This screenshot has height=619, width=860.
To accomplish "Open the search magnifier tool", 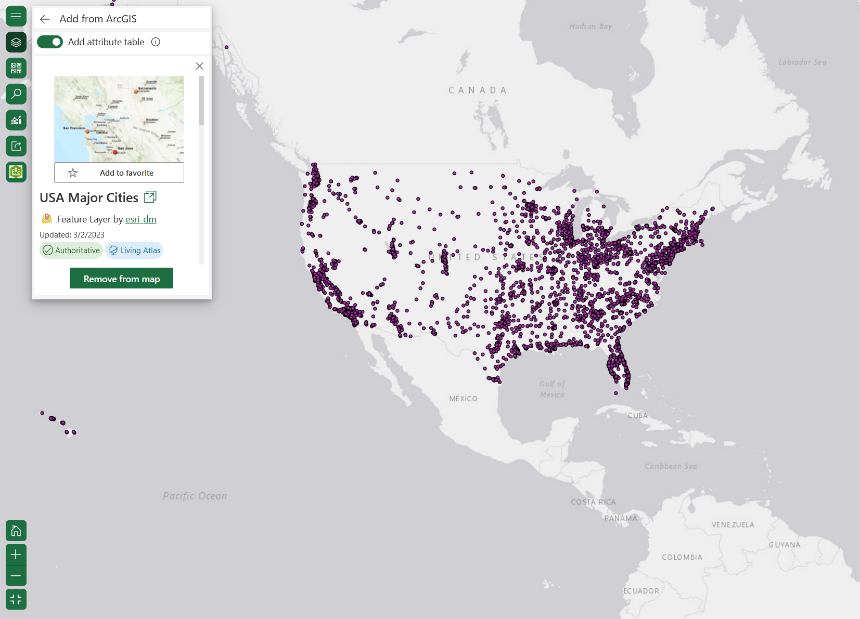I will (16, 94).
